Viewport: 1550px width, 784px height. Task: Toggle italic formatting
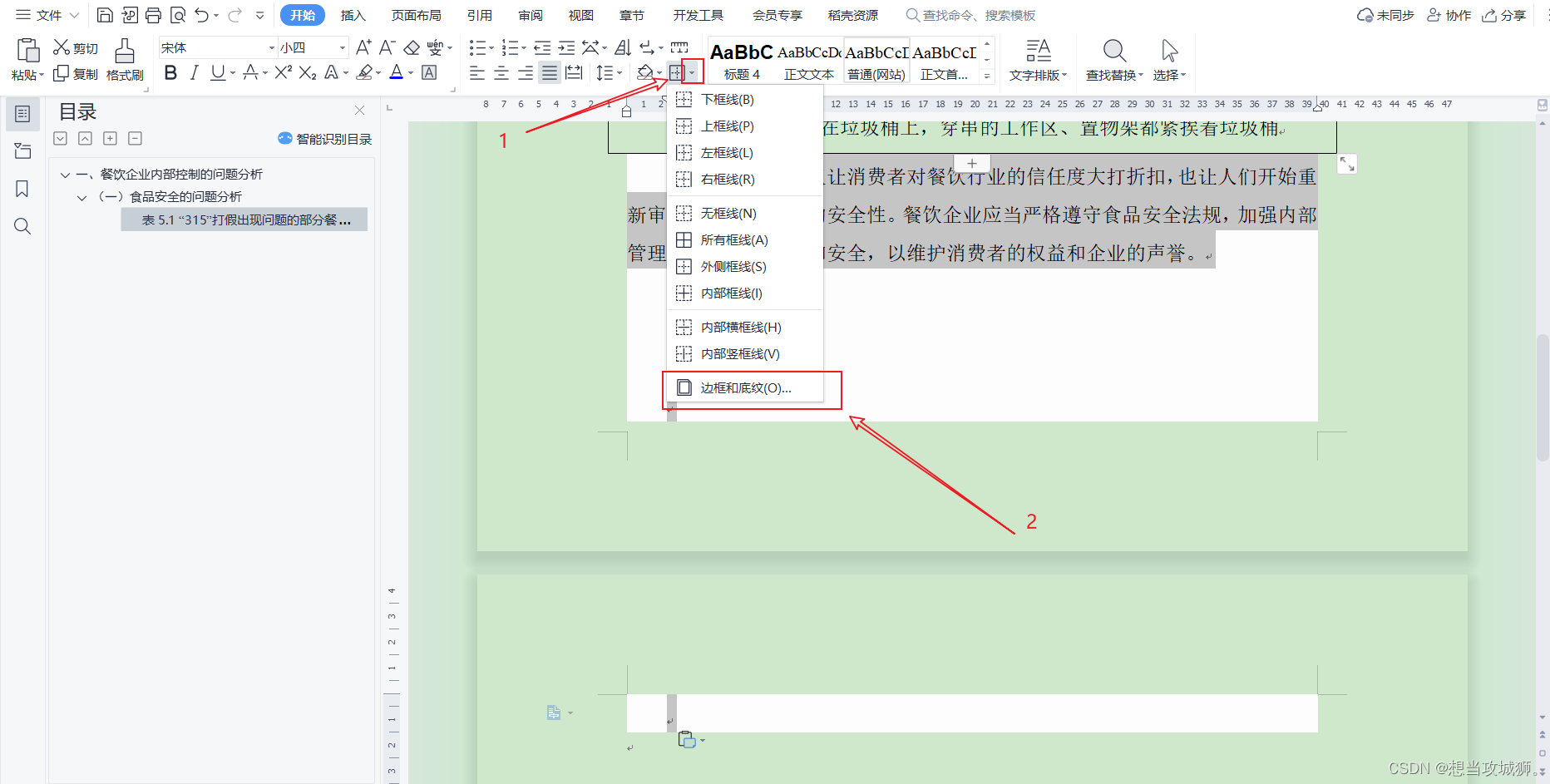point(194,73)
